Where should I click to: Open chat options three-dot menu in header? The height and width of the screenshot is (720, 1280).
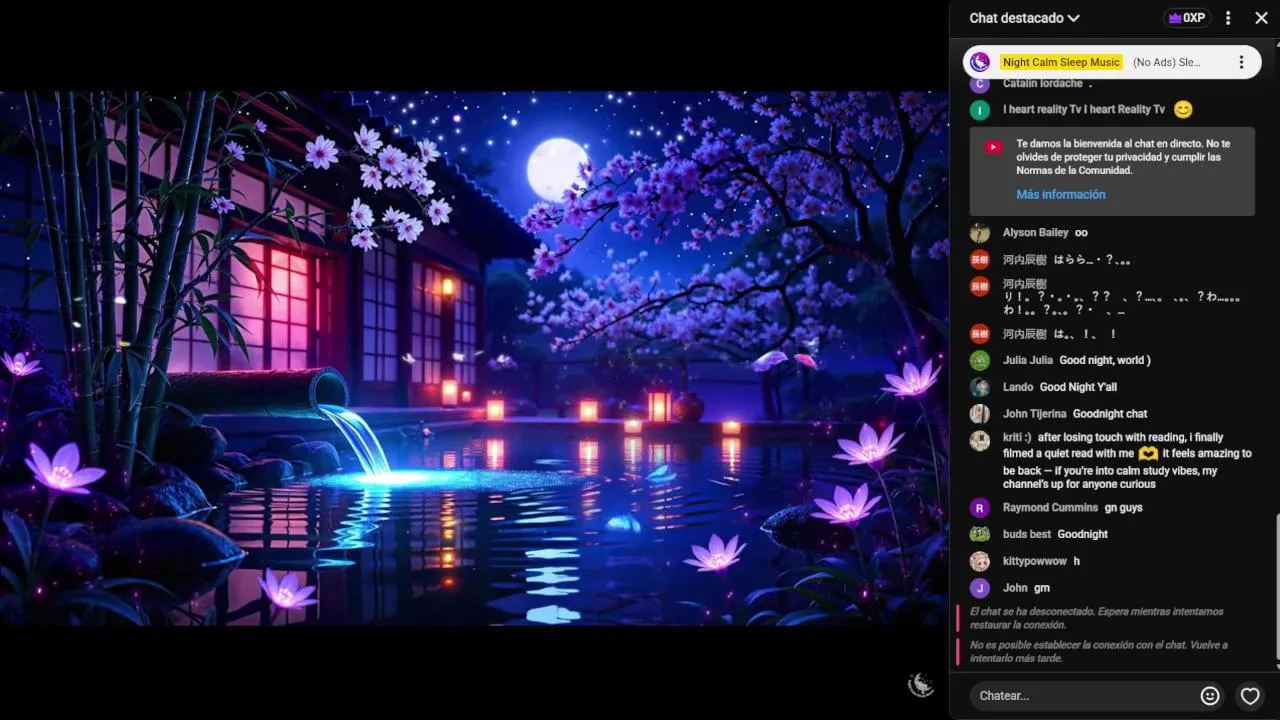tap(1228, 18)
